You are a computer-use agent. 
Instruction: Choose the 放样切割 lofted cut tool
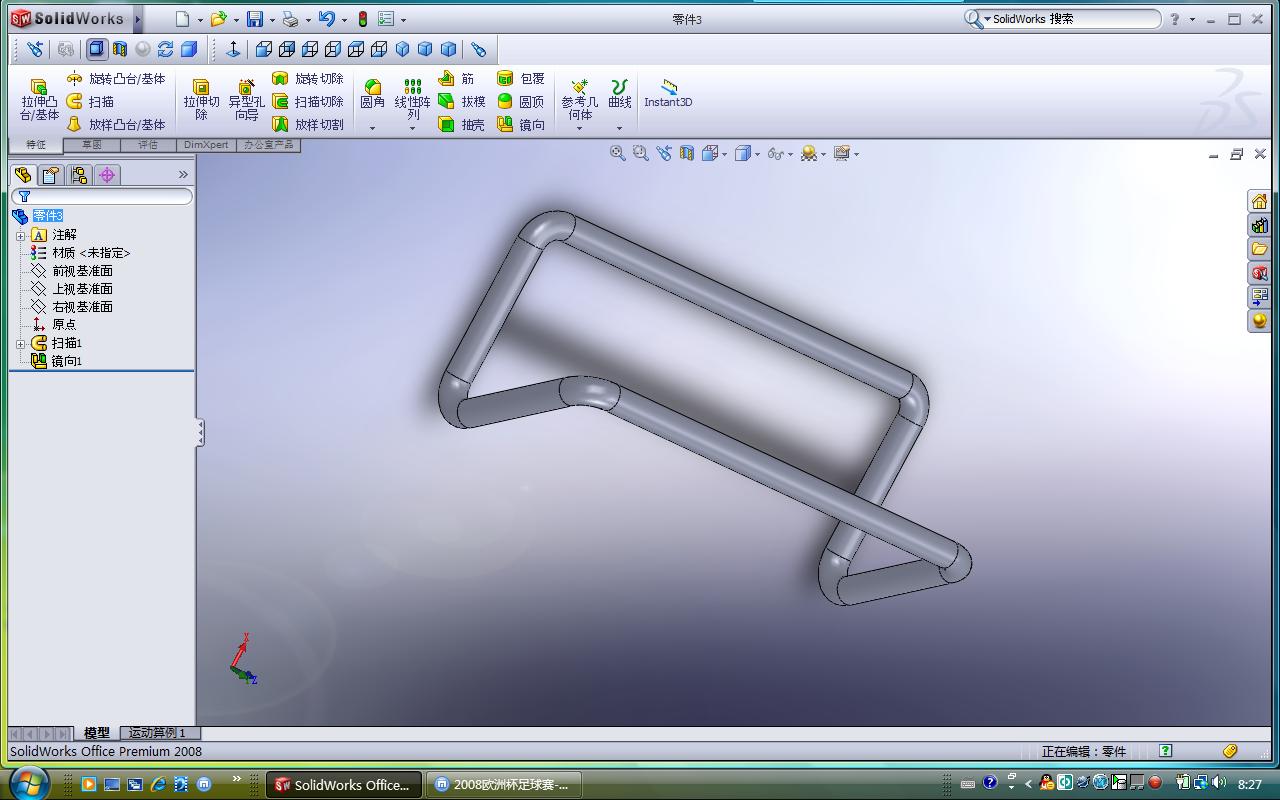point(308,124)
